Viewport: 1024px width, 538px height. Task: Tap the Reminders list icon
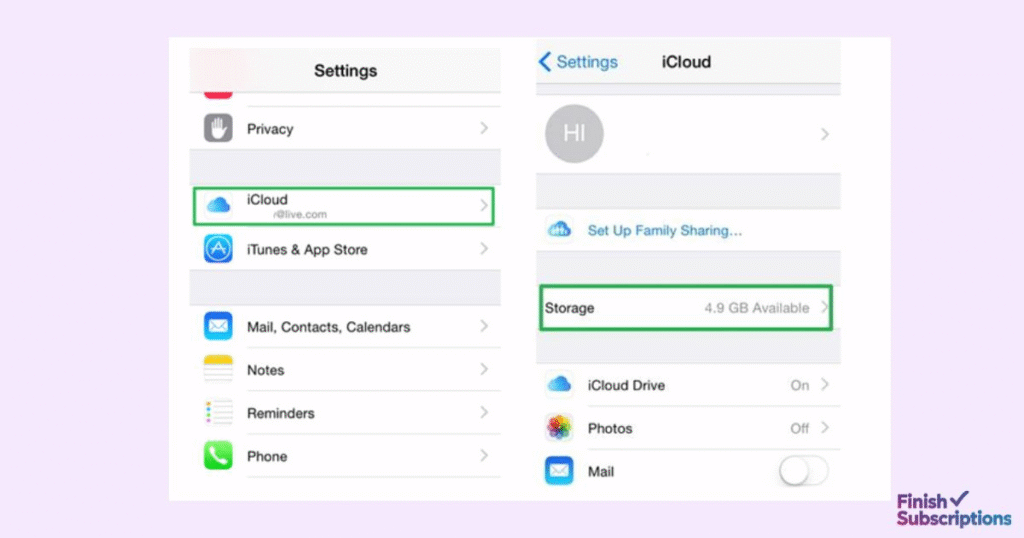[218, 413]
